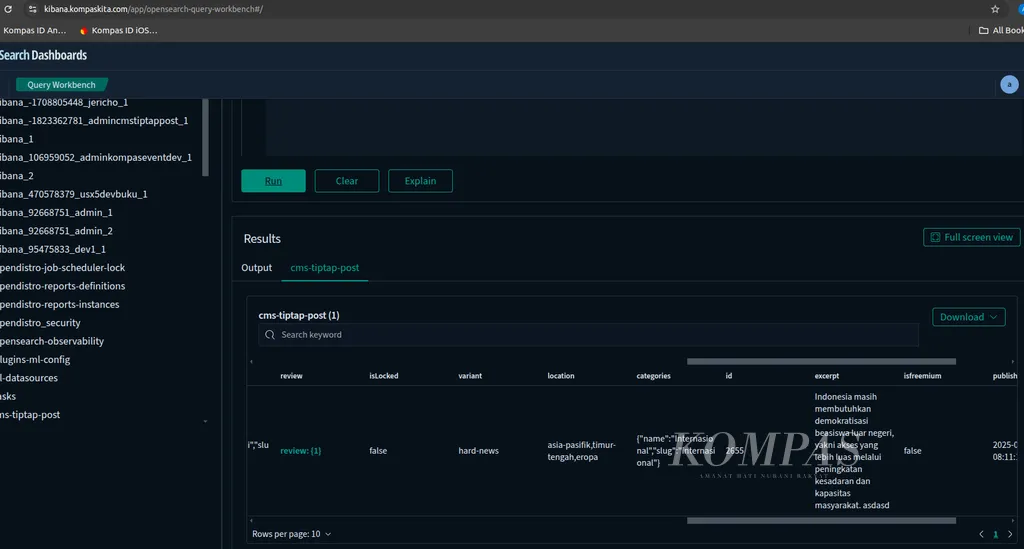1024x549 pixels.
Task: Click the Search Dashboards logo title
Action: [x=43, y=55]
